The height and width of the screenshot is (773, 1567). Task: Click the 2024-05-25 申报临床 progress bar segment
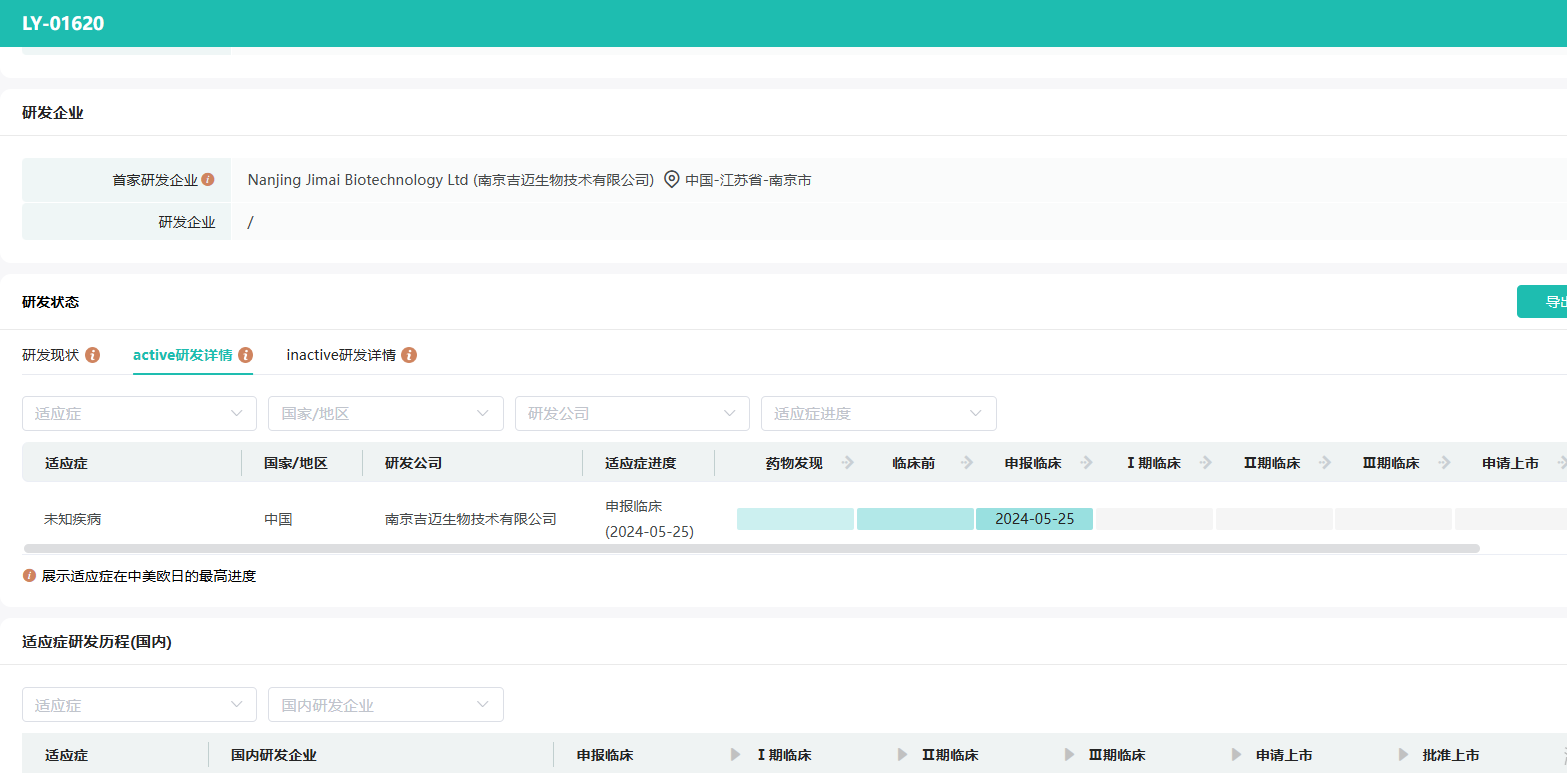1034,519
